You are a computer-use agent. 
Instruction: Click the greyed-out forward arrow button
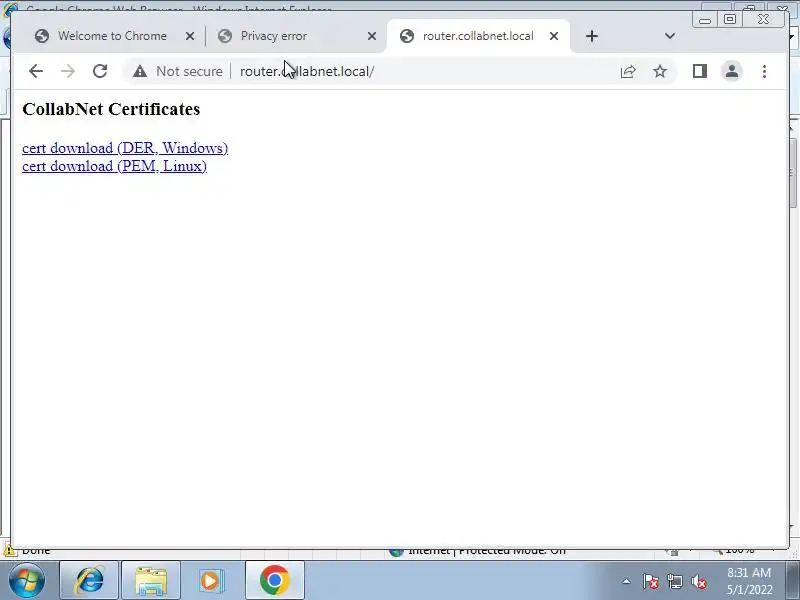[x=68, y=71]
